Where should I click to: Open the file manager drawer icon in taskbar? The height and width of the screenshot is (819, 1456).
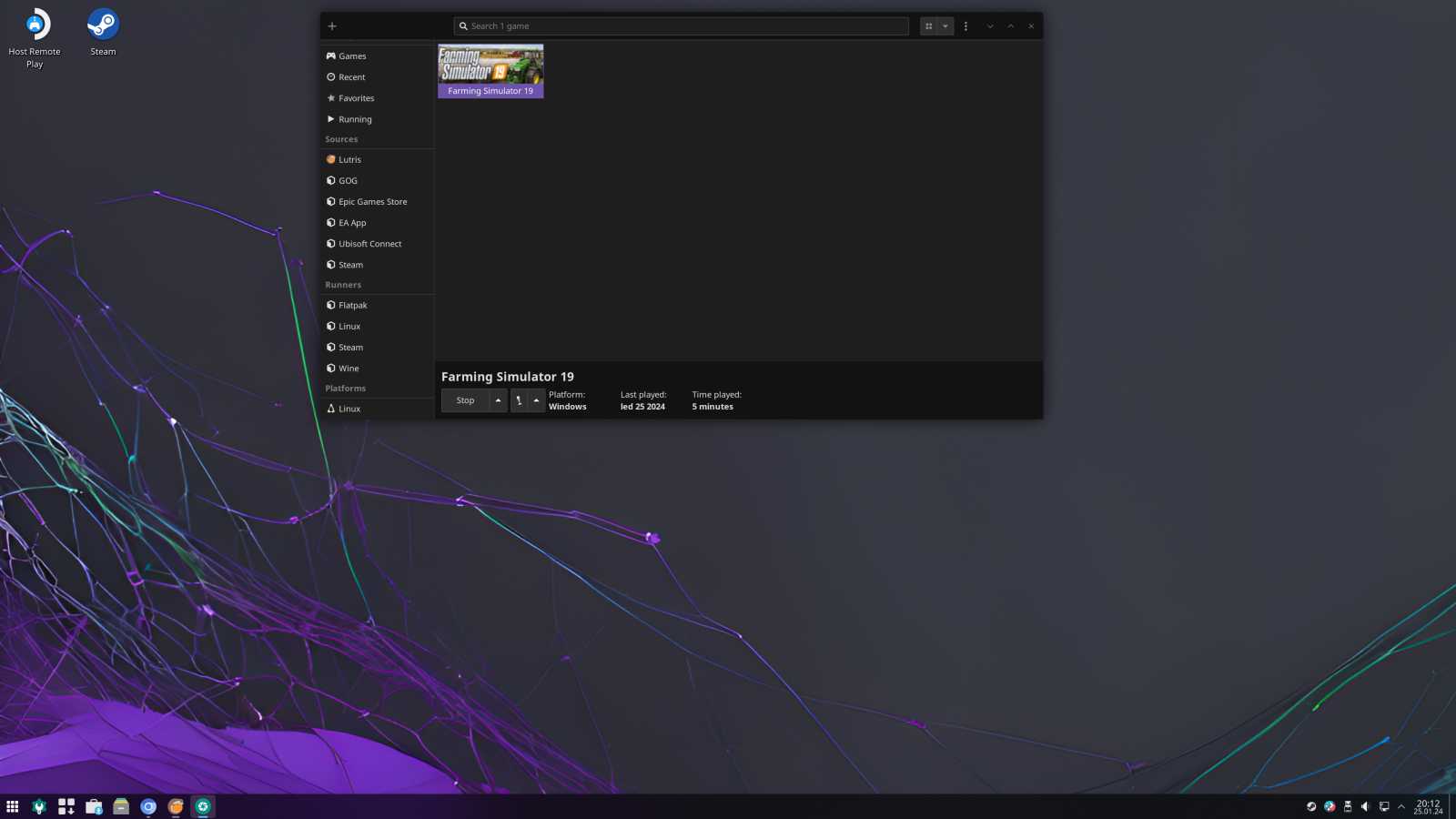coord(121,806)
